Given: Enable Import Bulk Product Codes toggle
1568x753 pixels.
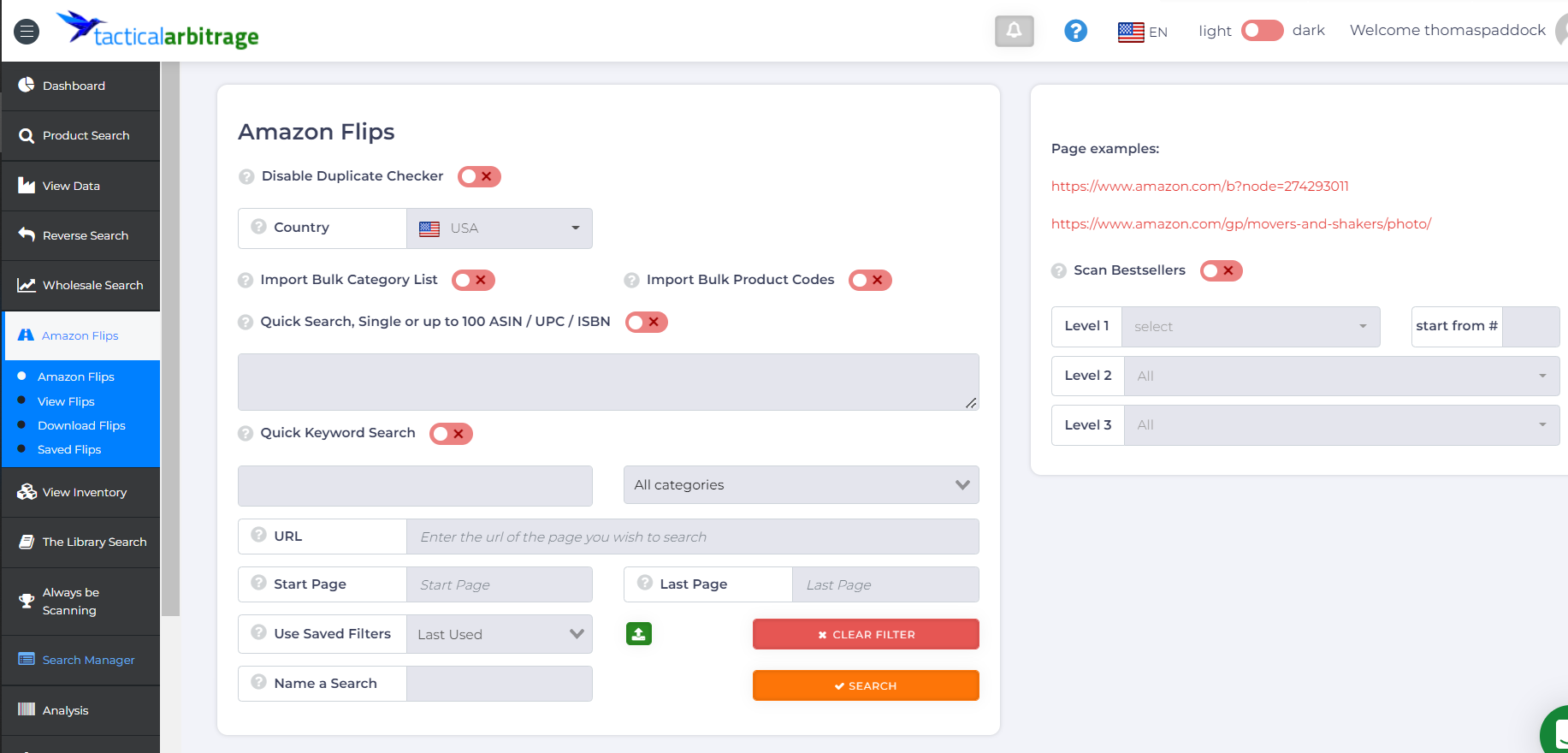Looking at the screenshot, I should [x=870, y=281].
